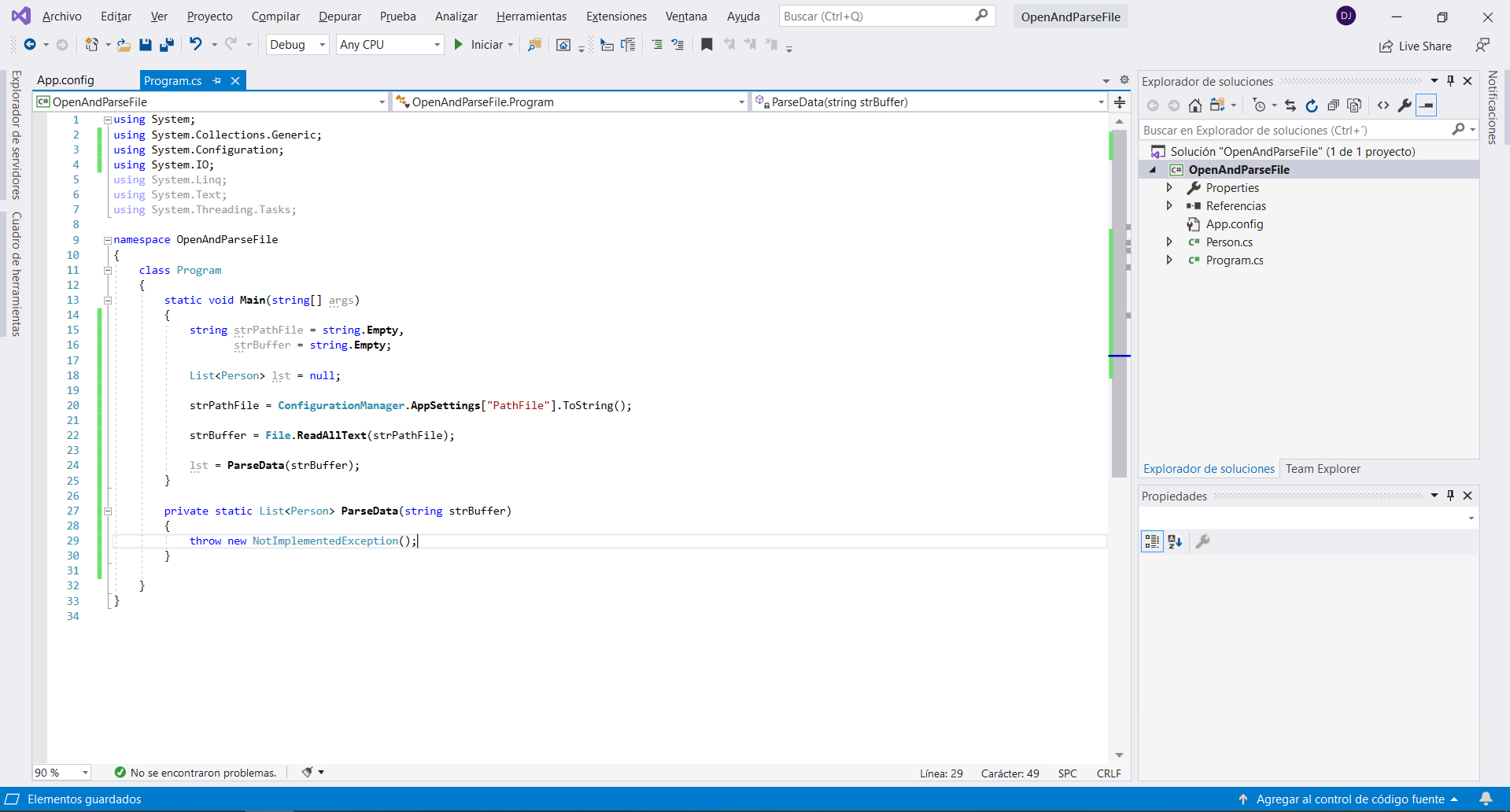Toggle the Preview Selected Items button
The image size is (1510, 812).
pyautogui.click(x=1427, y=105)
